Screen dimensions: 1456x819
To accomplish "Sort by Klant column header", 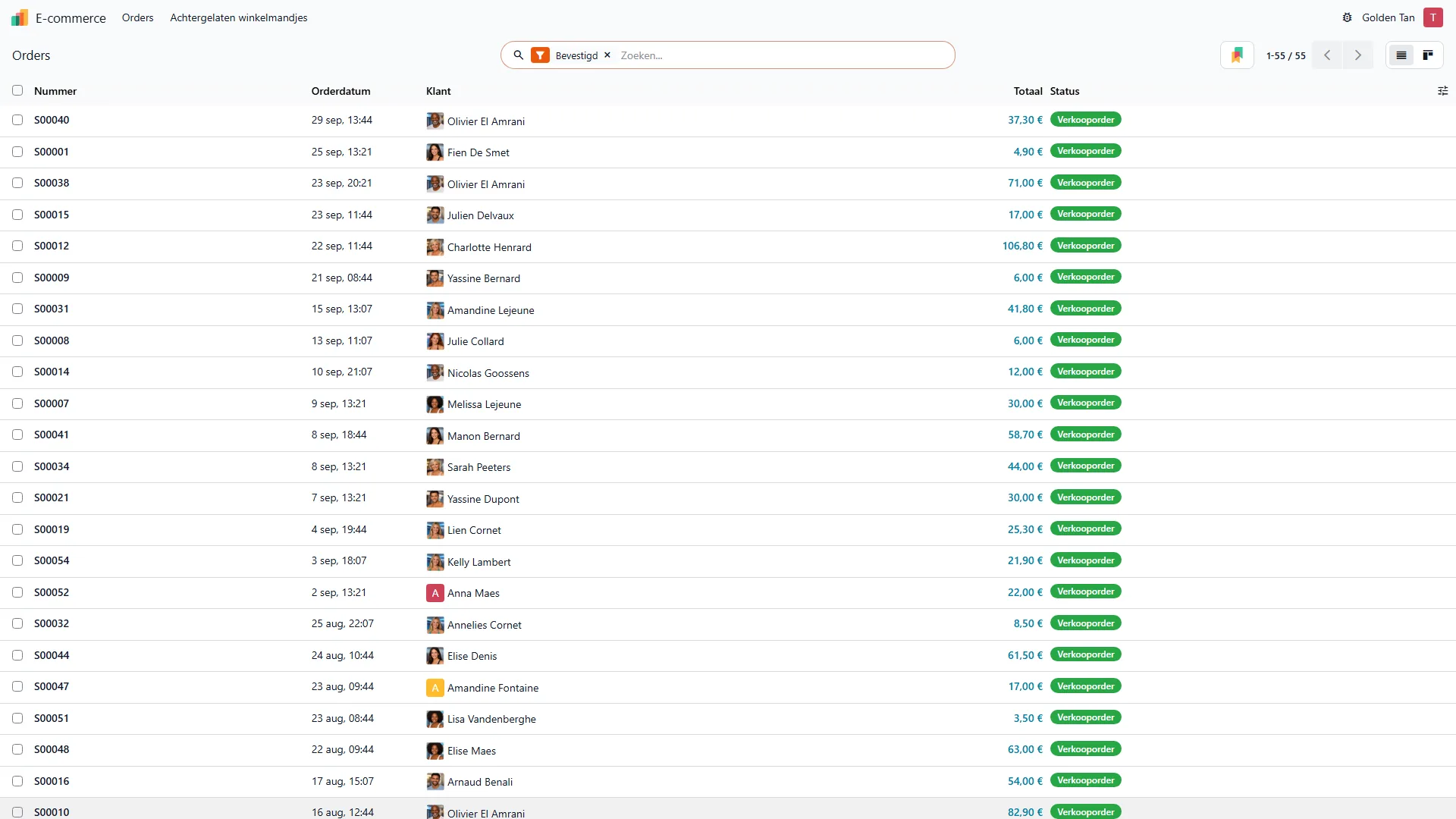I will coord(438,91).
